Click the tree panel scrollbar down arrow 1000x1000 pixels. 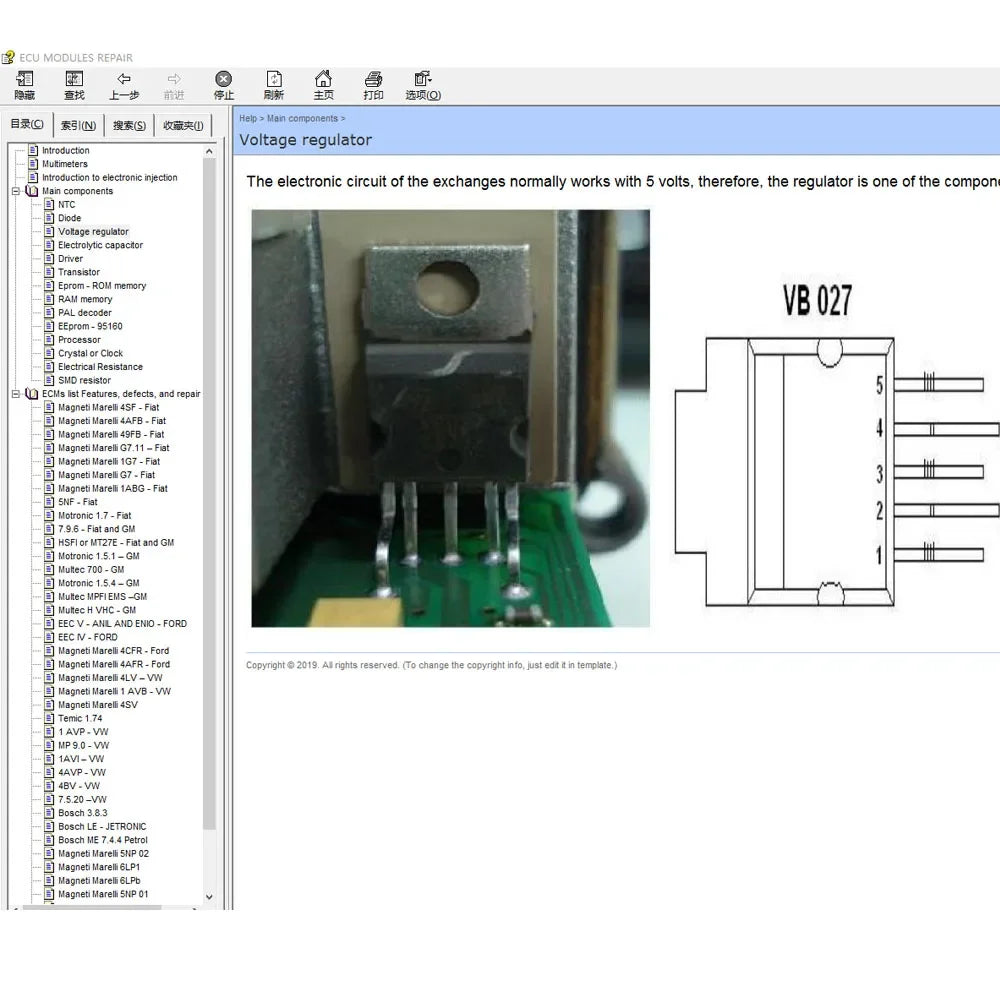tap(208, 896)
